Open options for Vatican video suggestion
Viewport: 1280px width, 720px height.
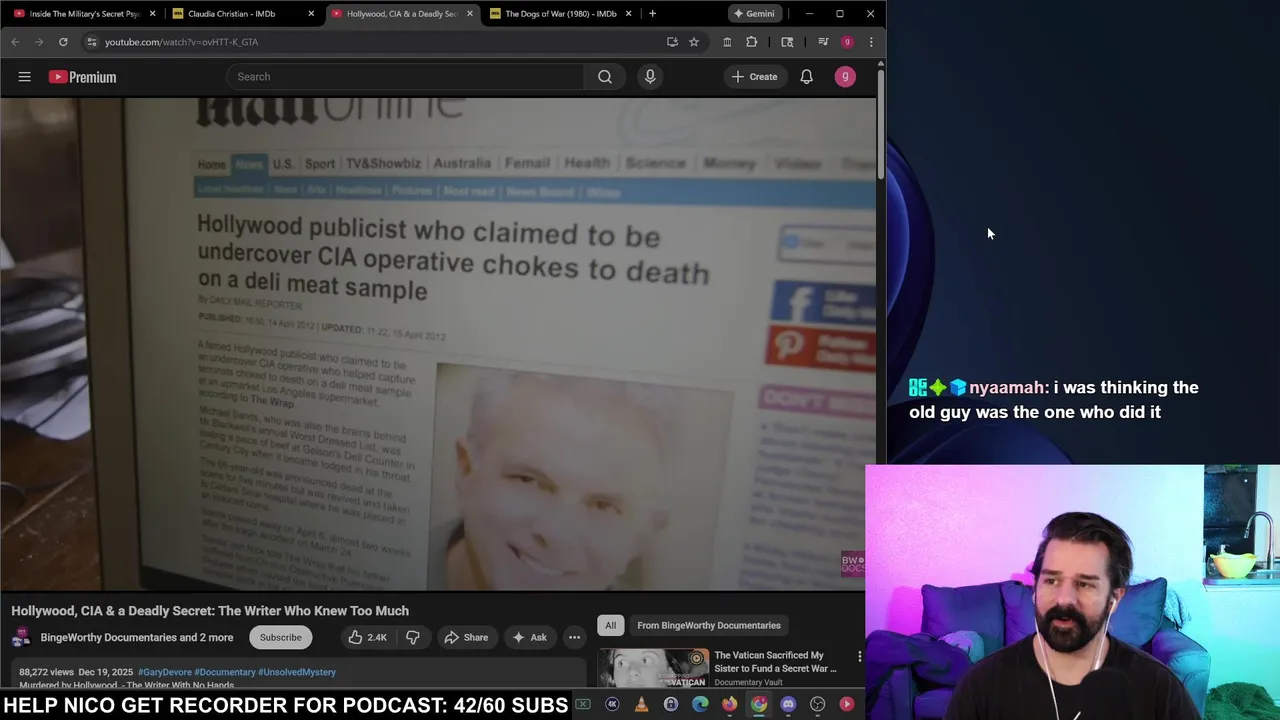pos(859,657)
